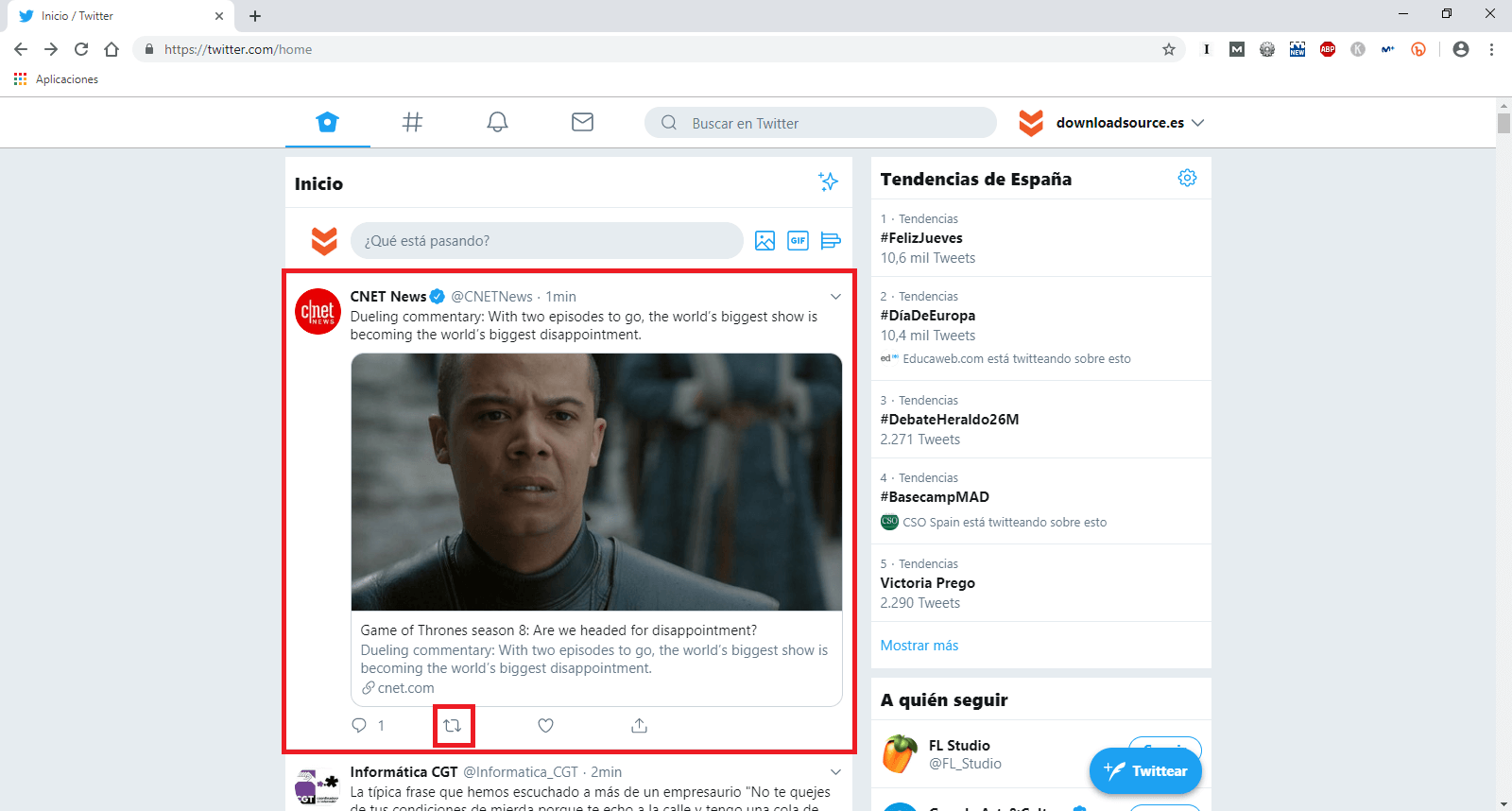Open CNET News profile name
The image size is (1512, 811).
click(388, 297)
